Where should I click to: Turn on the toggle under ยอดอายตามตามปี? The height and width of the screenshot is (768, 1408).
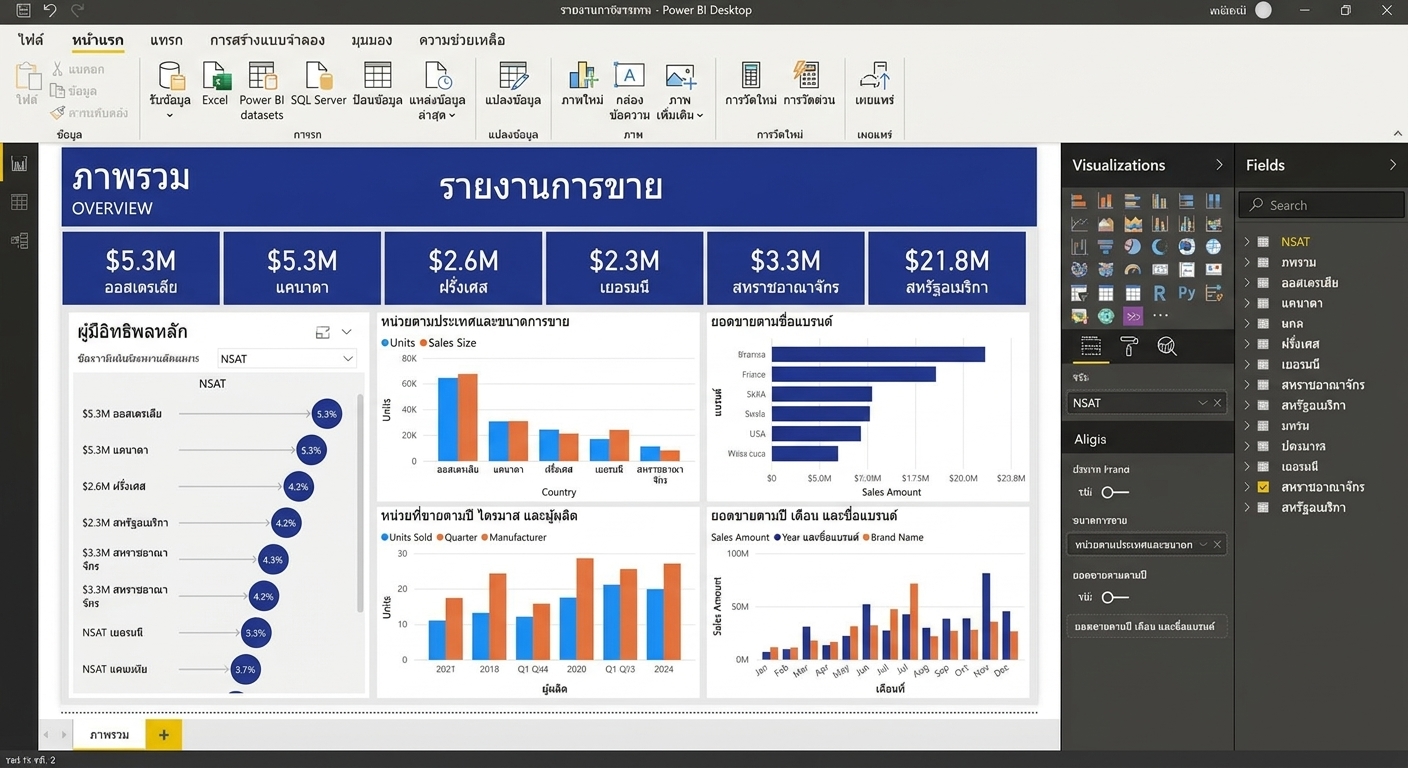1115,597
